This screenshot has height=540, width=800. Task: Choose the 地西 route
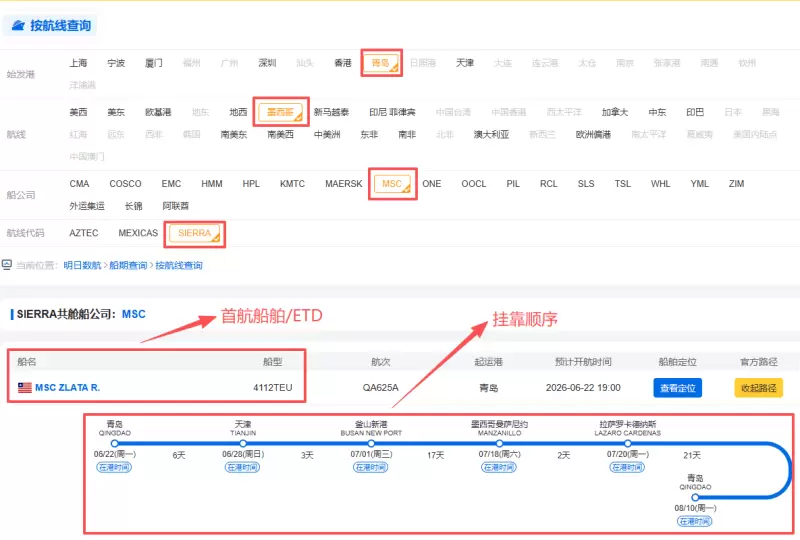238,112
